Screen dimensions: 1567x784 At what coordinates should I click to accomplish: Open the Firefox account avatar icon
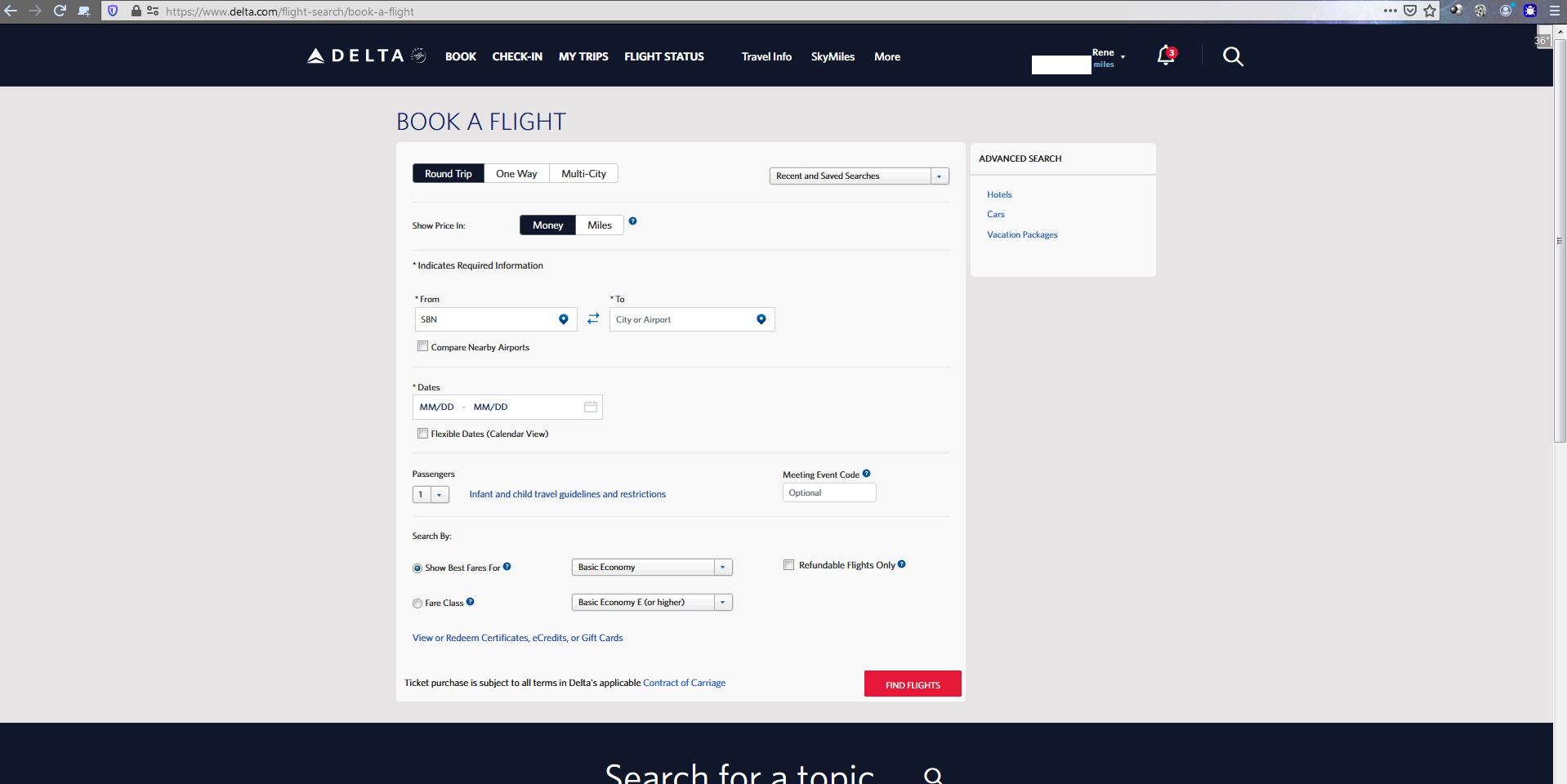pyautogui.click(x=1506, y=11)
